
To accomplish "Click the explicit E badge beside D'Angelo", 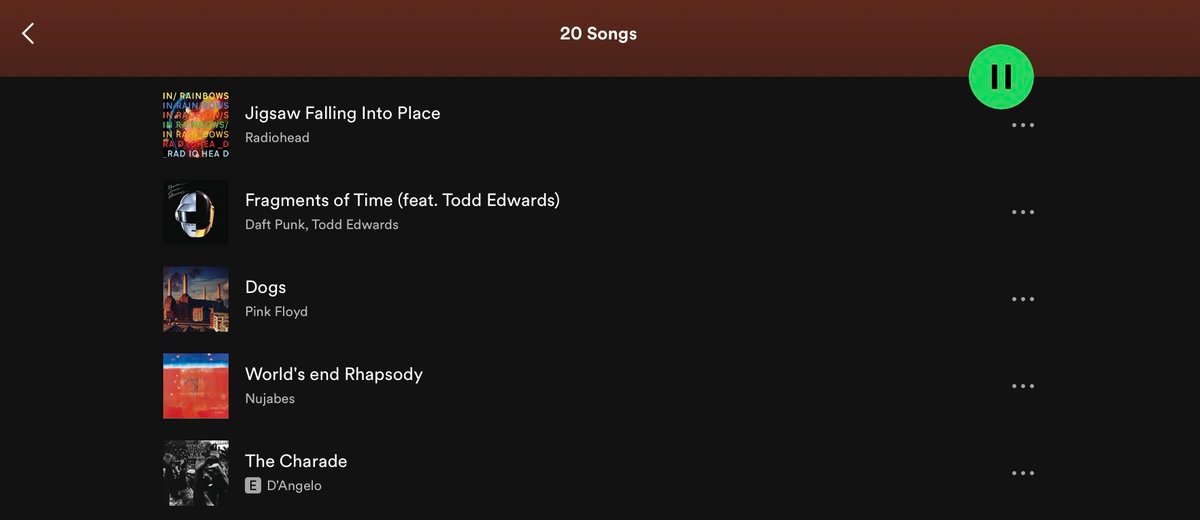I will tap(253, 486).
